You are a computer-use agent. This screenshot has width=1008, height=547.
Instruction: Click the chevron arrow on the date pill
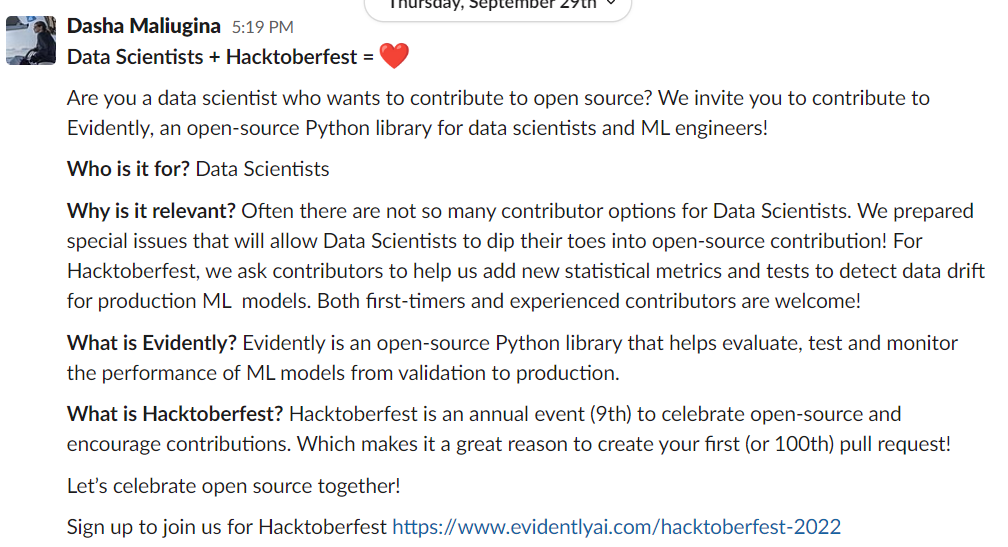611,5
